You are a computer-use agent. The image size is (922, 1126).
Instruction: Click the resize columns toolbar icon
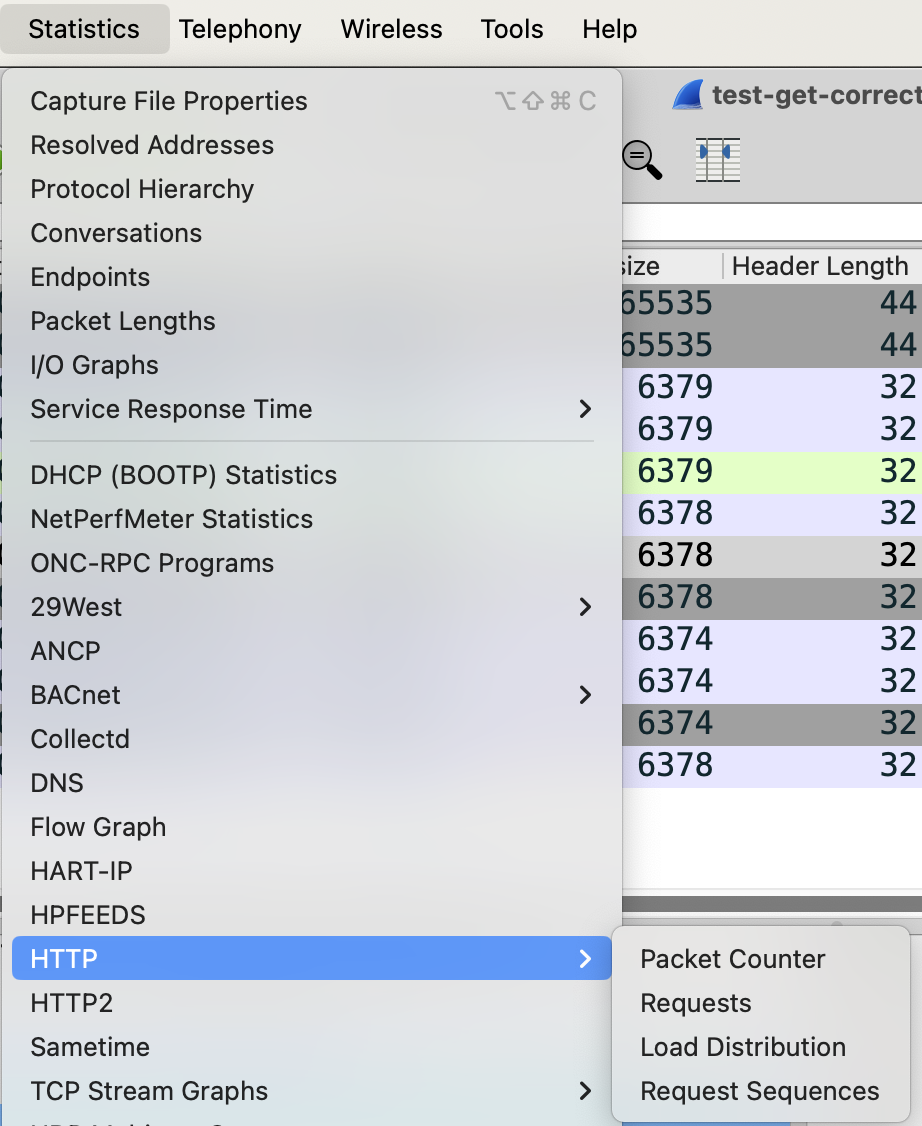717,160
